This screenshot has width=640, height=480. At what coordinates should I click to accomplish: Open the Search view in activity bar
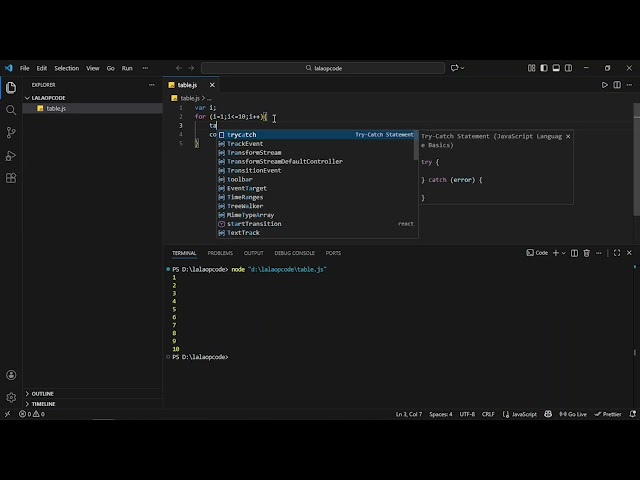pos(11,110)
